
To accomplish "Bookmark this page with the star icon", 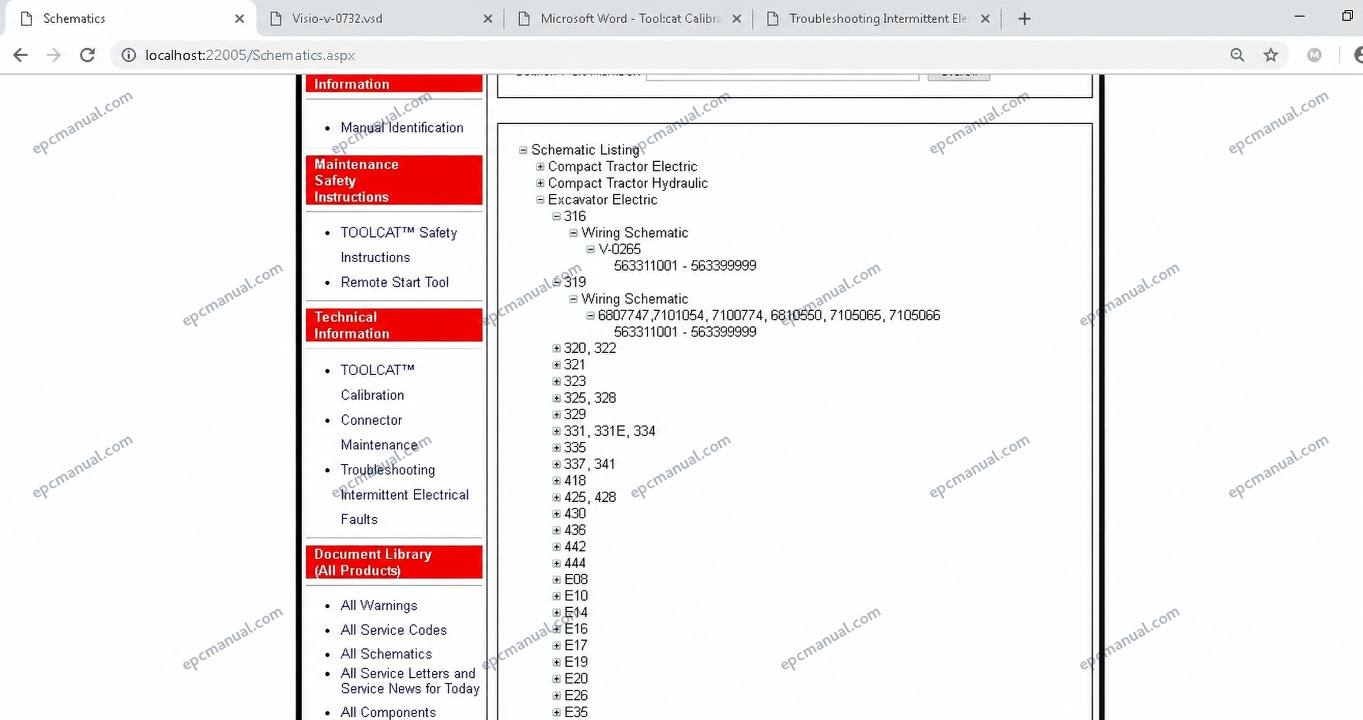I will (x=1271, y=55).
